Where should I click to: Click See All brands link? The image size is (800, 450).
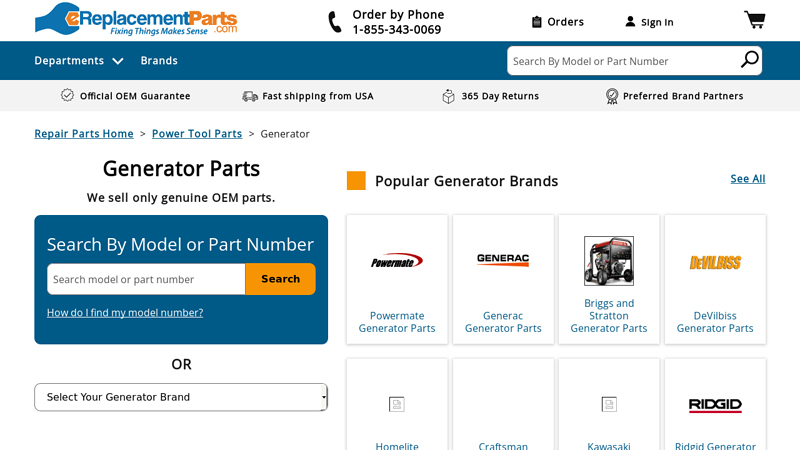(x=747, y=179)
